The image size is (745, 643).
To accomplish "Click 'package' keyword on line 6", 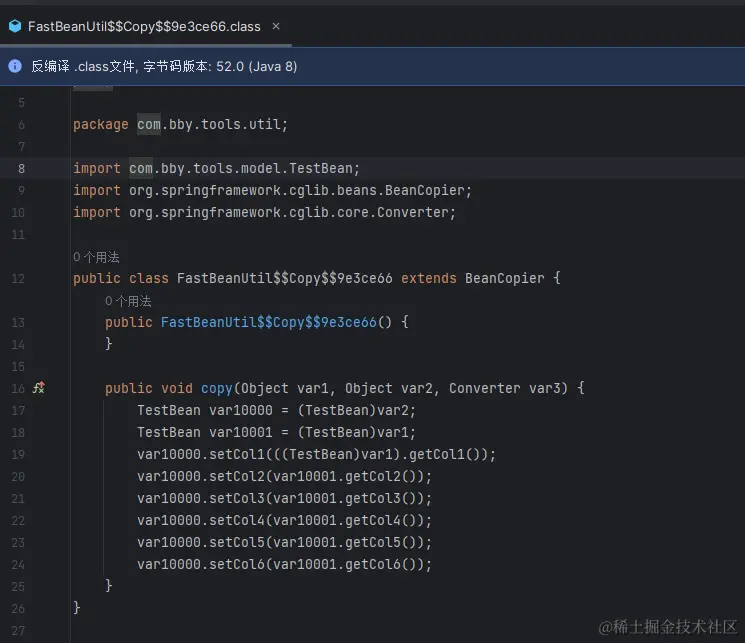I will click(x=101, y=125).
